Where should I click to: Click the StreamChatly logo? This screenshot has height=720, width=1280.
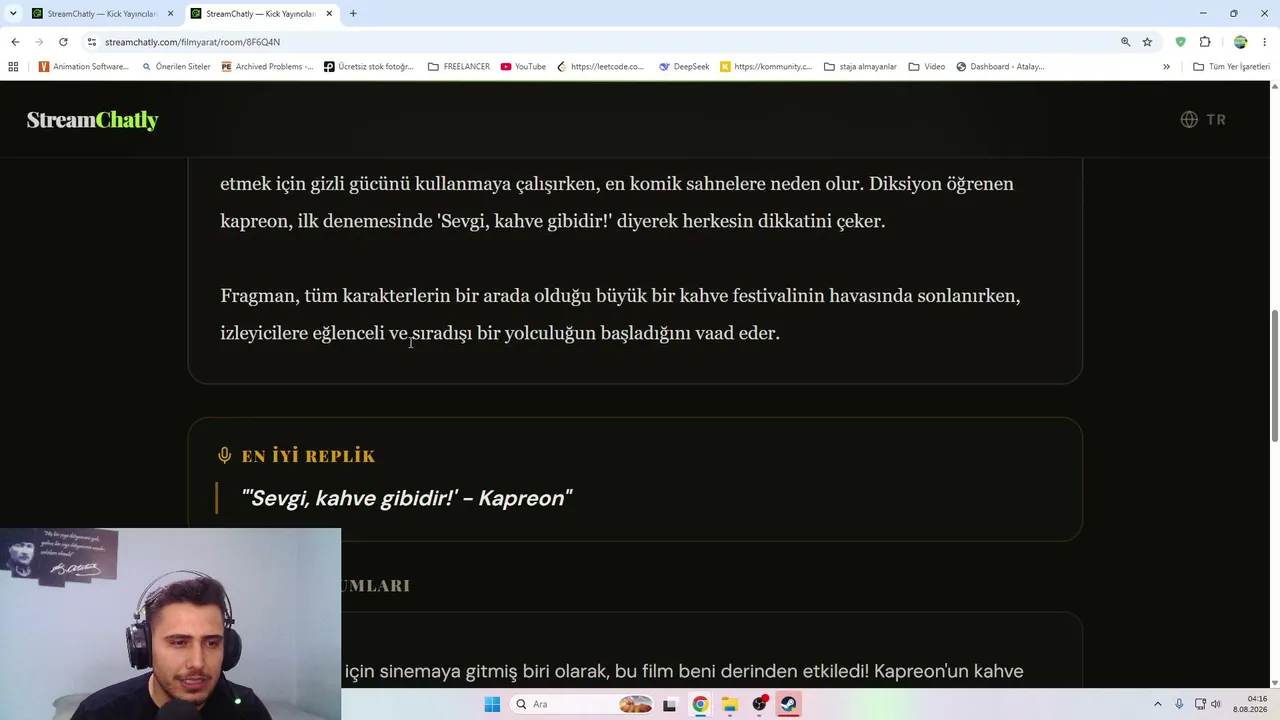(x=92, y=120)
